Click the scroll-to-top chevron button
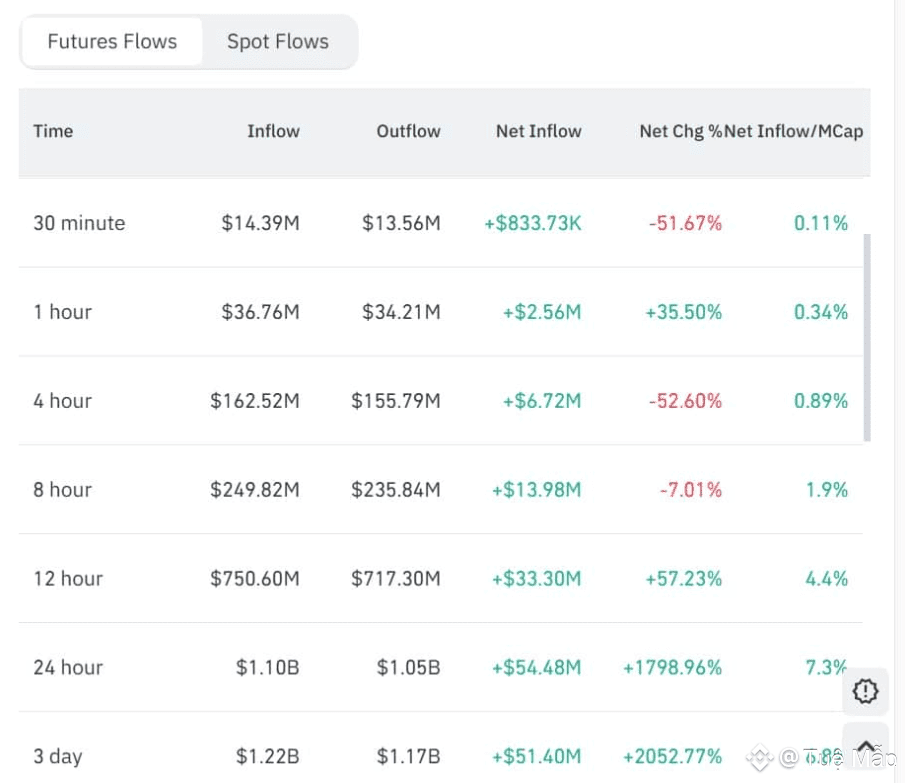This screenshot has width=905, height=783. (865, 744)
